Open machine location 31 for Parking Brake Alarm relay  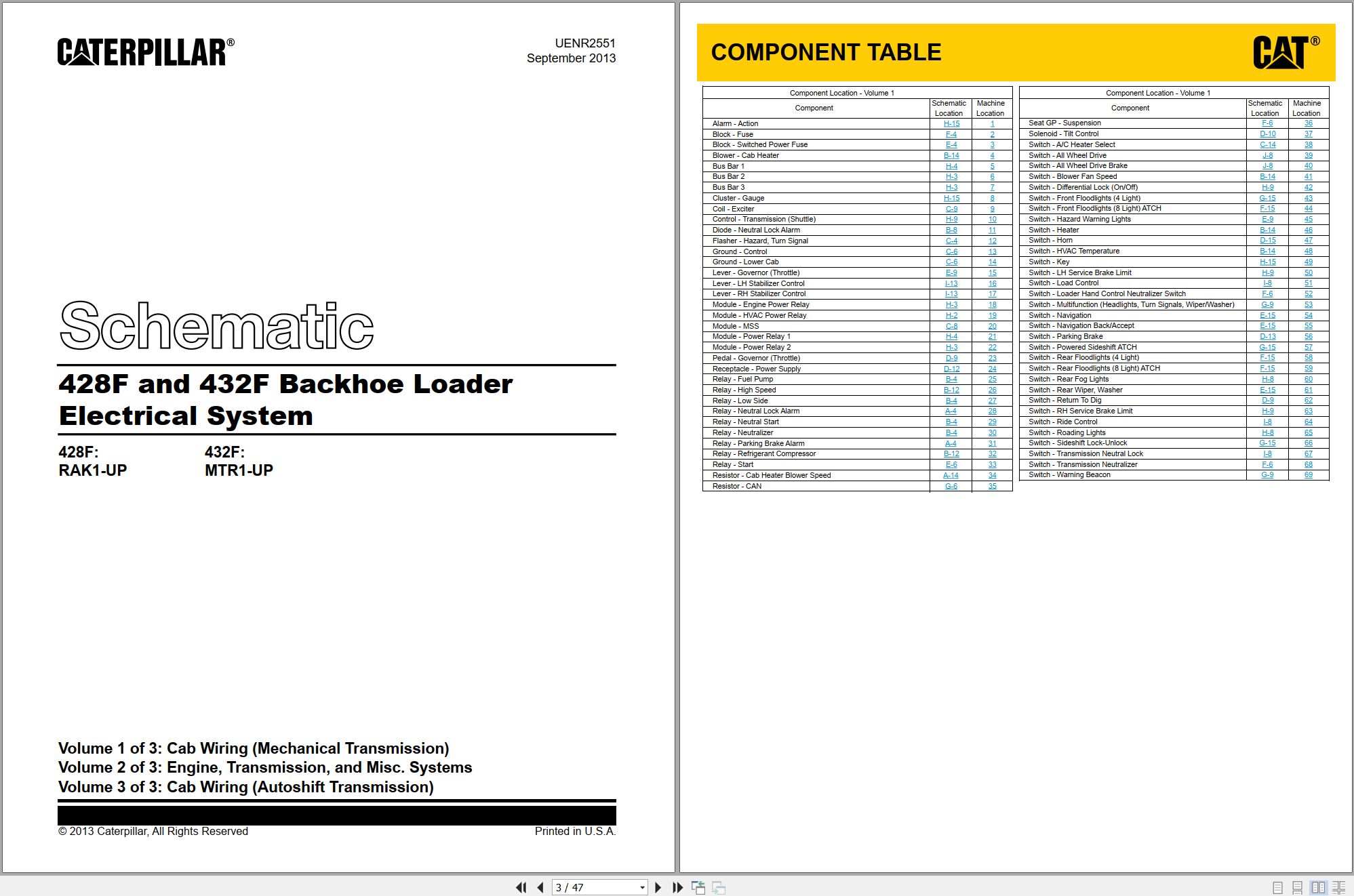pyautogui.click(x=992, y=443)
